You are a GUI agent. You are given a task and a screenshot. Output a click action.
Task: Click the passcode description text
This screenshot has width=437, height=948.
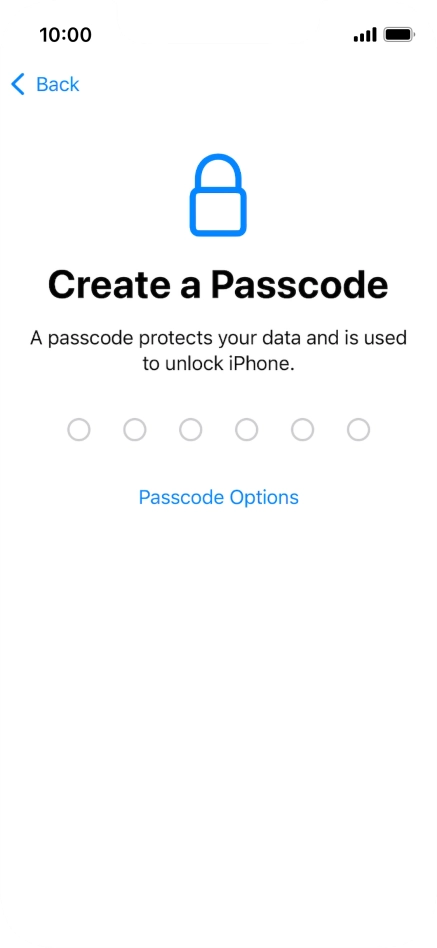click(218, 351)
